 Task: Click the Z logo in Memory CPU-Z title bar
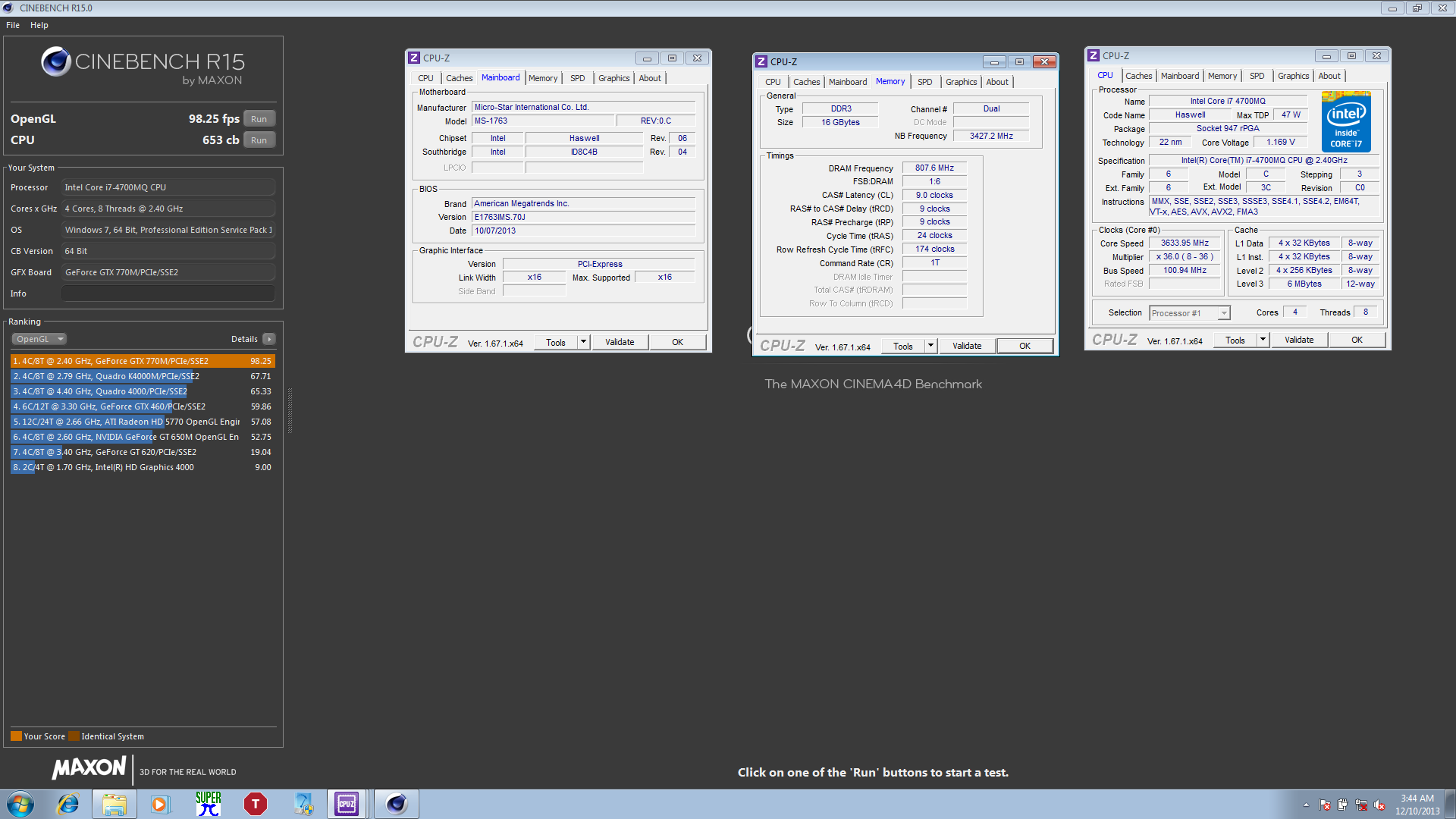coord(761,61)
